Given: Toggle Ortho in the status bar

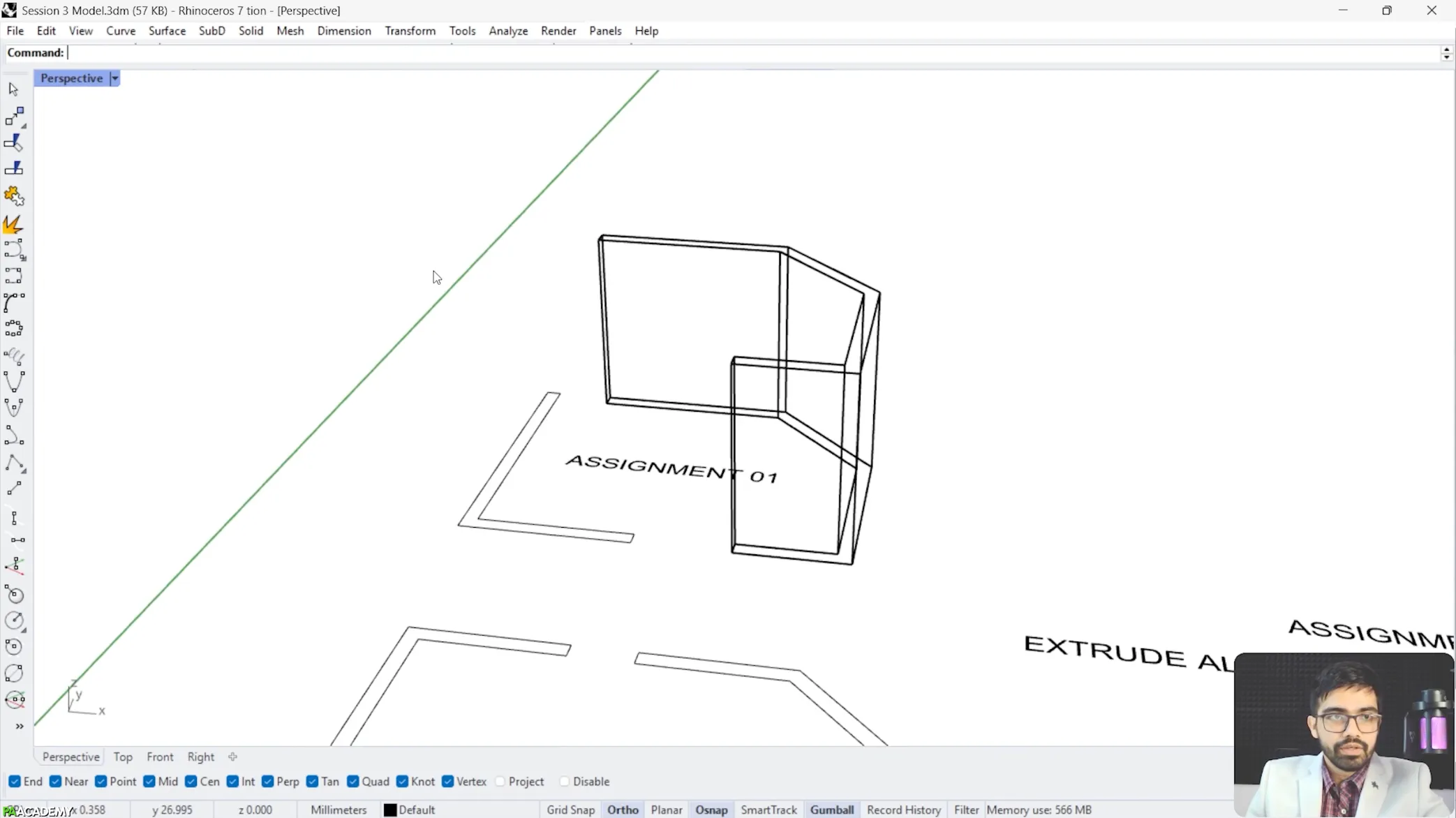Looking at the screenshot, I should point(623,810).
